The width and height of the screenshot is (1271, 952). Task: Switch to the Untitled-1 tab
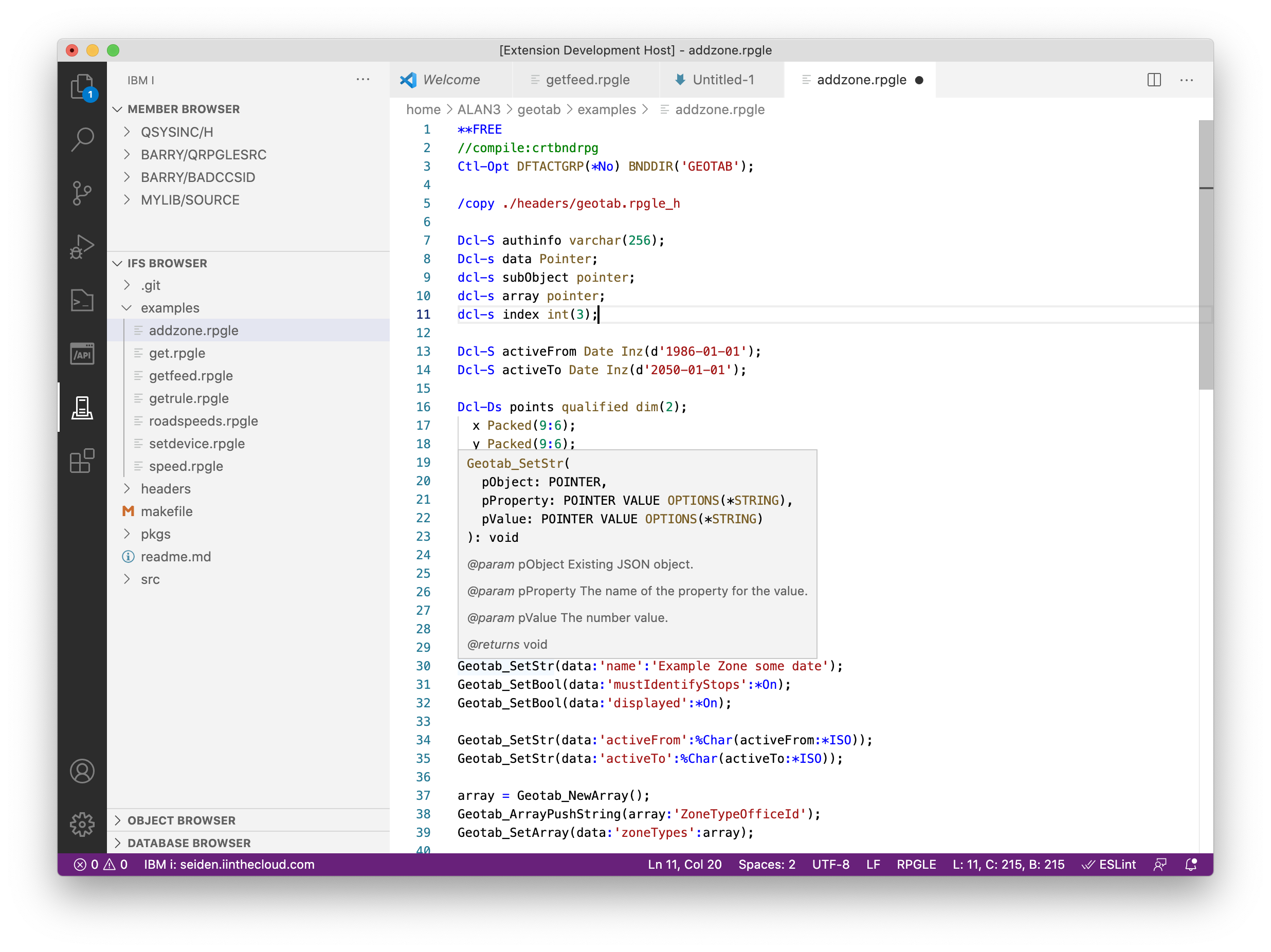click(723, 80)
